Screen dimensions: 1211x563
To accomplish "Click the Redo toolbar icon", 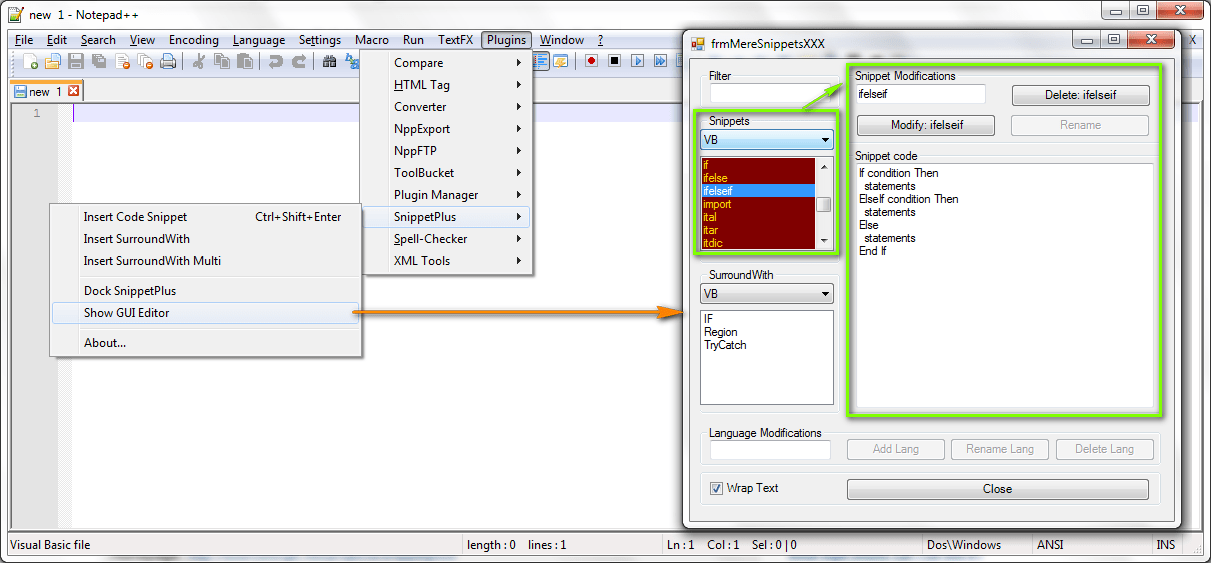I will click(298, 61).
